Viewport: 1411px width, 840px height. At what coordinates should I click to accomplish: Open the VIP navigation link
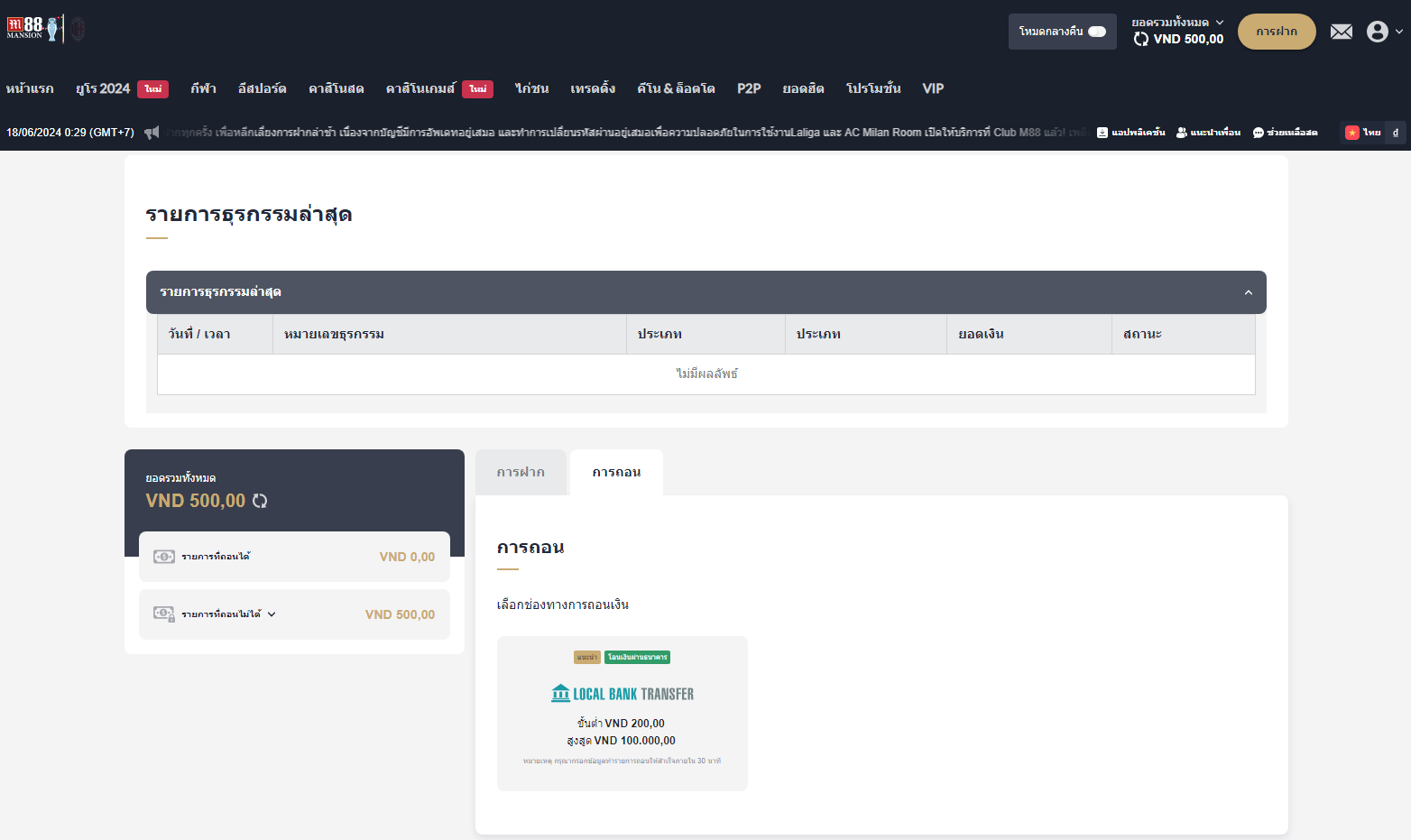(x=933, y=88)
